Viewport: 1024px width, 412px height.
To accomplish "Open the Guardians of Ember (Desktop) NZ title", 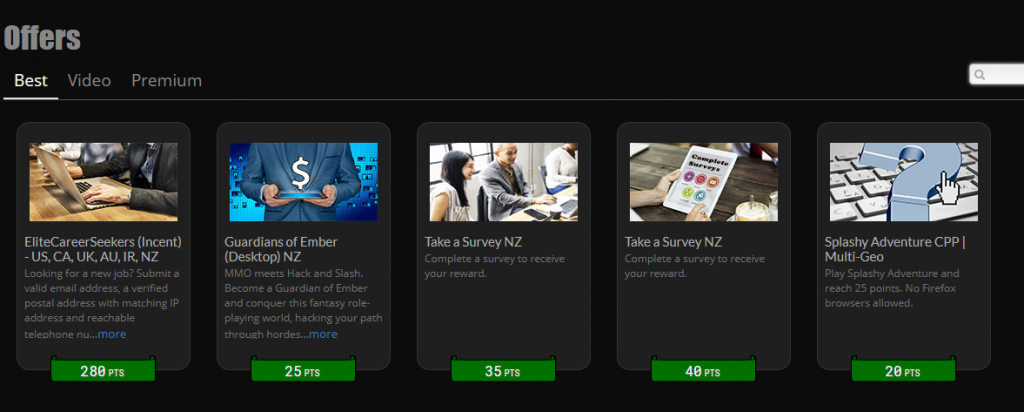I will (281, 249).
